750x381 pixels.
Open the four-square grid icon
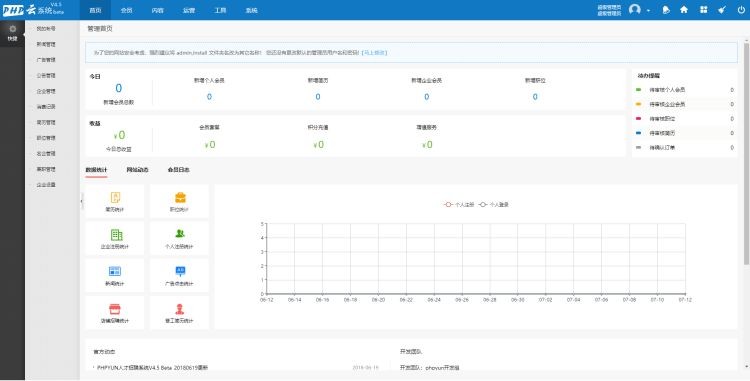703,10
